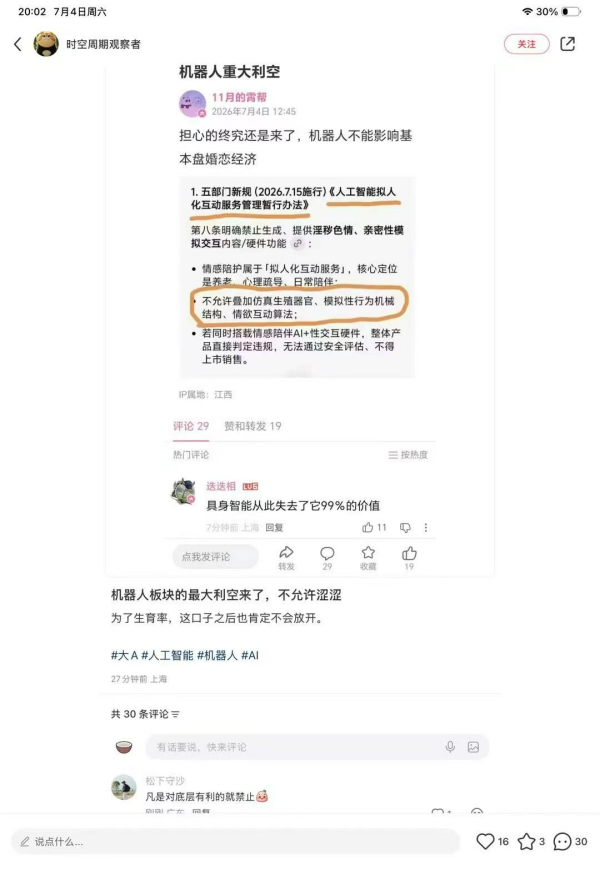The image size is (600, 870).
Task: Tap microphone icon in comment box
Action: [x=450, y=747]
